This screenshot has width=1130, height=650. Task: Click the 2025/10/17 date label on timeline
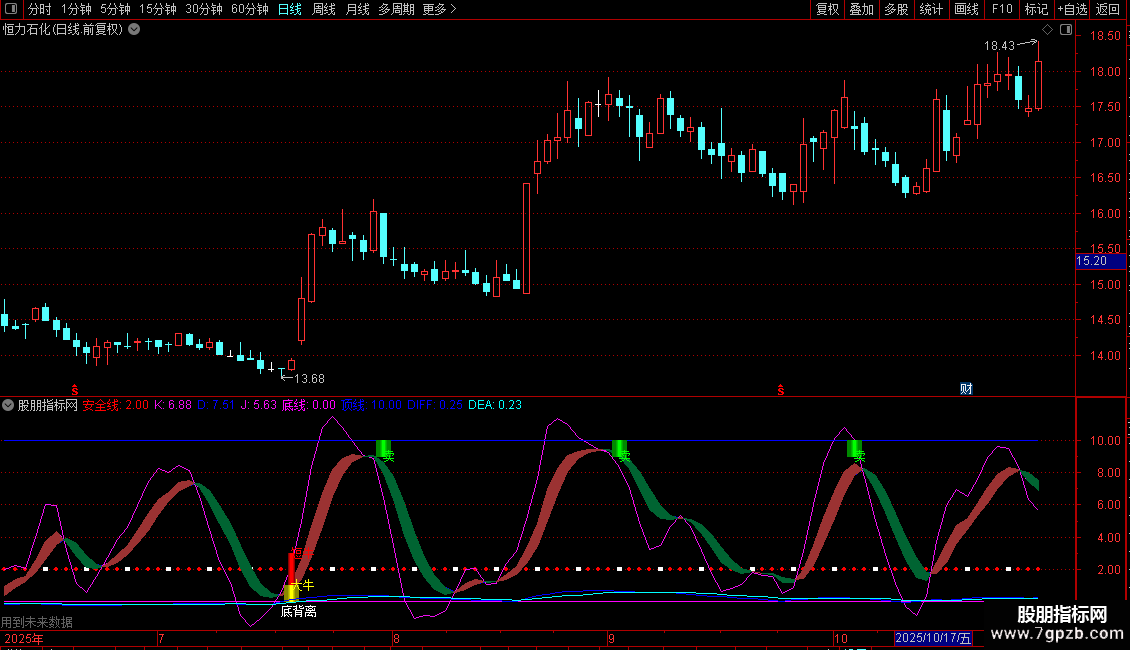[x=932, y=638]
